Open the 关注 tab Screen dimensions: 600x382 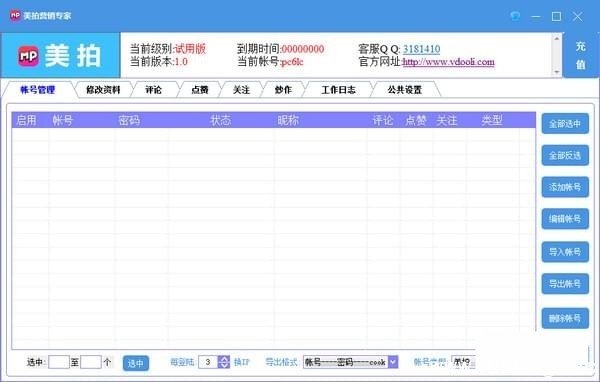coord(241,90)
